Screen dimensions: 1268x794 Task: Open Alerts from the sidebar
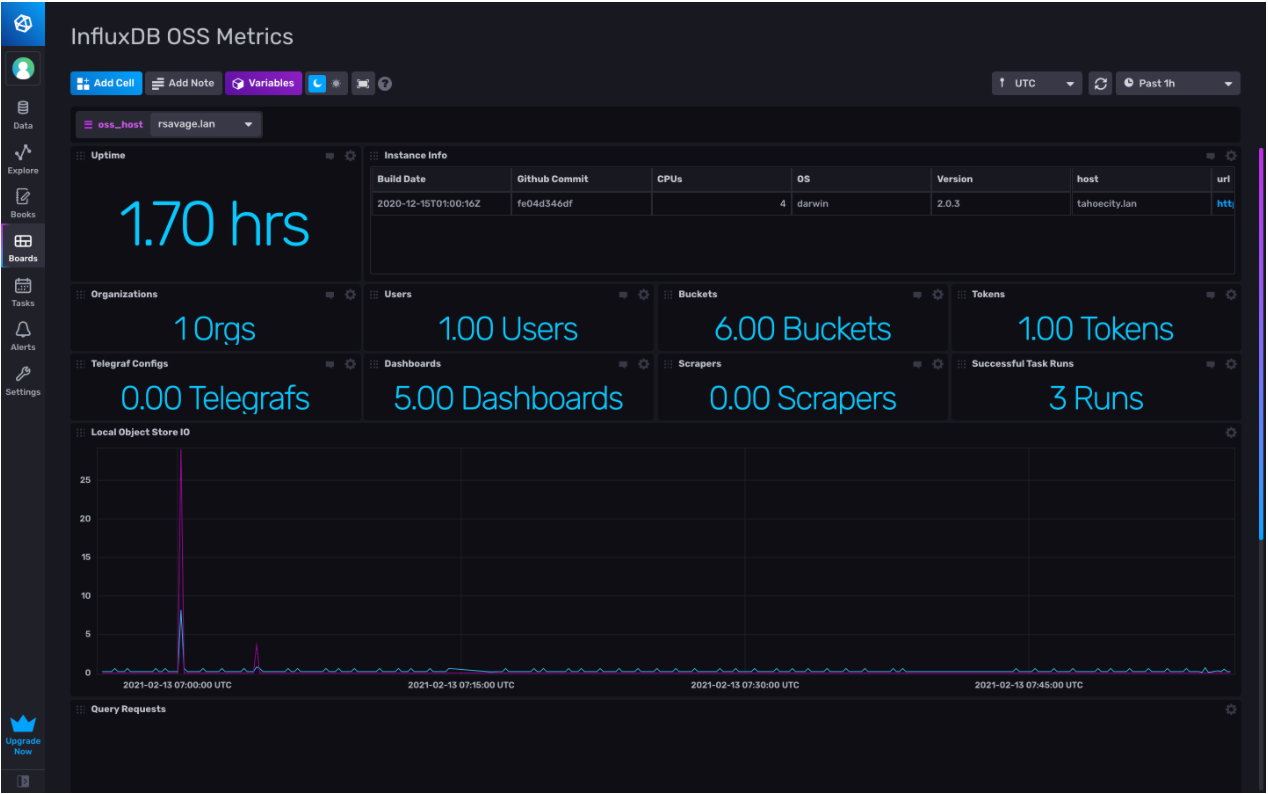coord(22,333)
